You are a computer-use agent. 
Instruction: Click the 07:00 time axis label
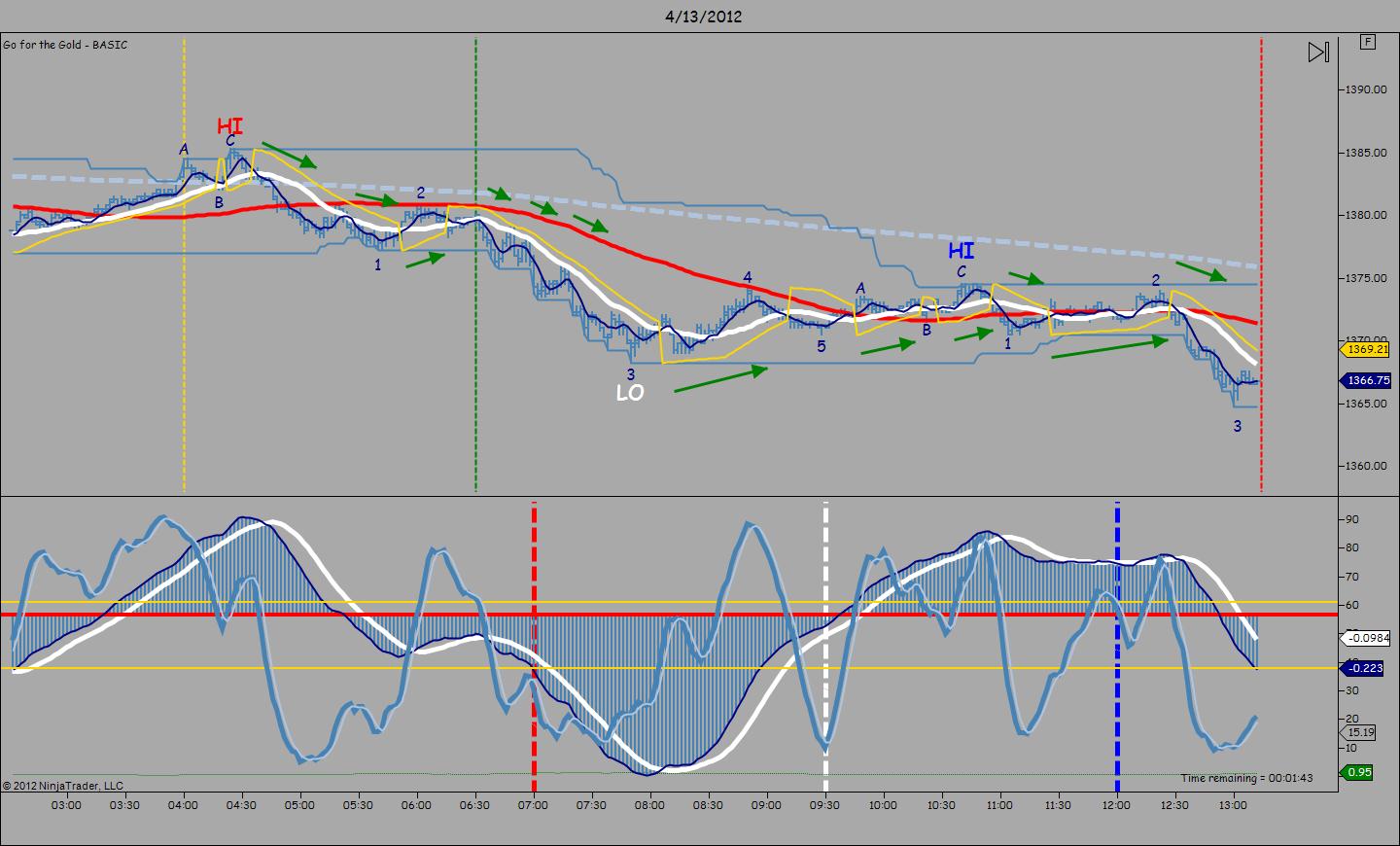pyautogui.click(x=533, y=805)
